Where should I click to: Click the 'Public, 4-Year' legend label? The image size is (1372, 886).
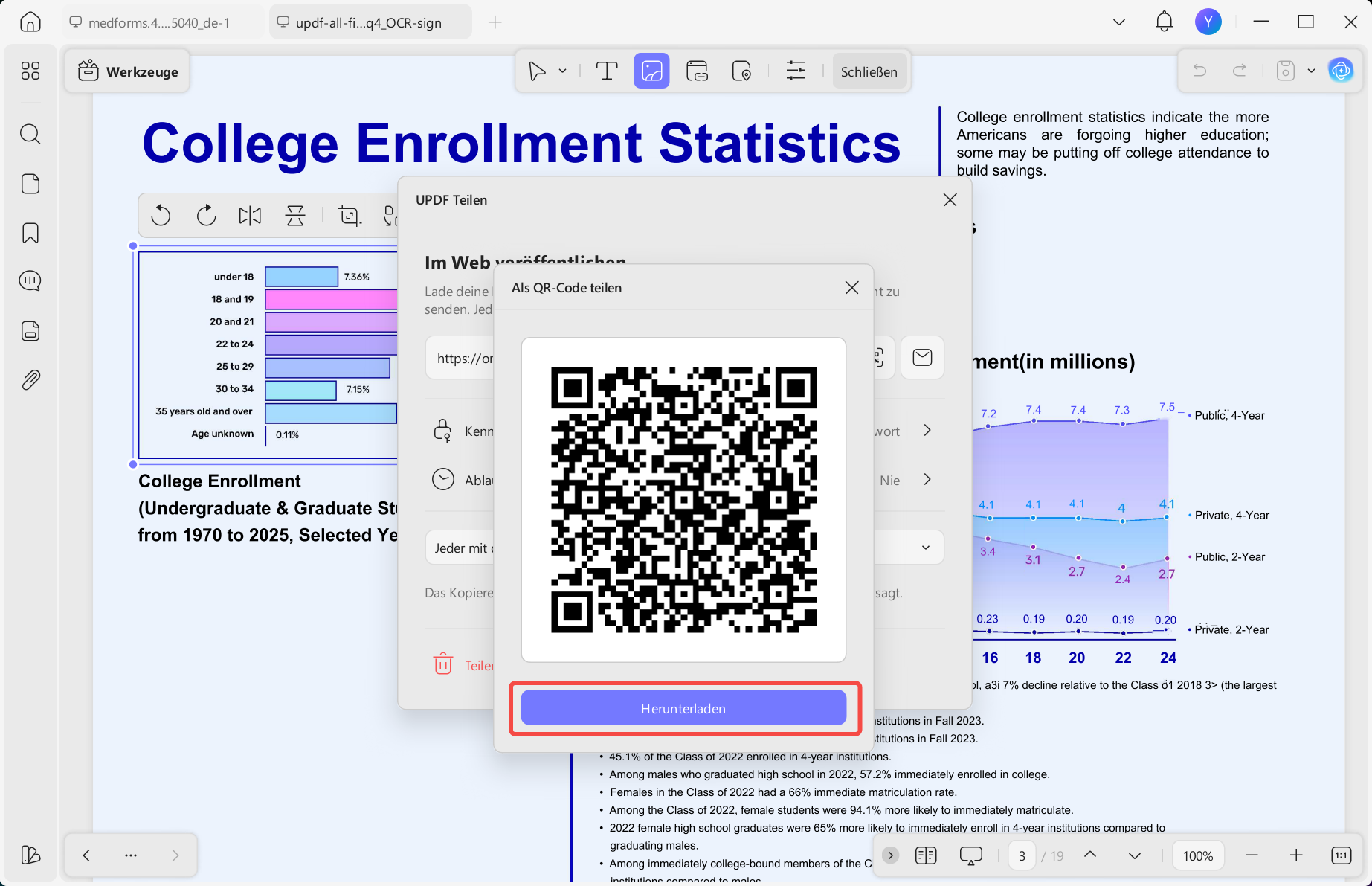1229,415
